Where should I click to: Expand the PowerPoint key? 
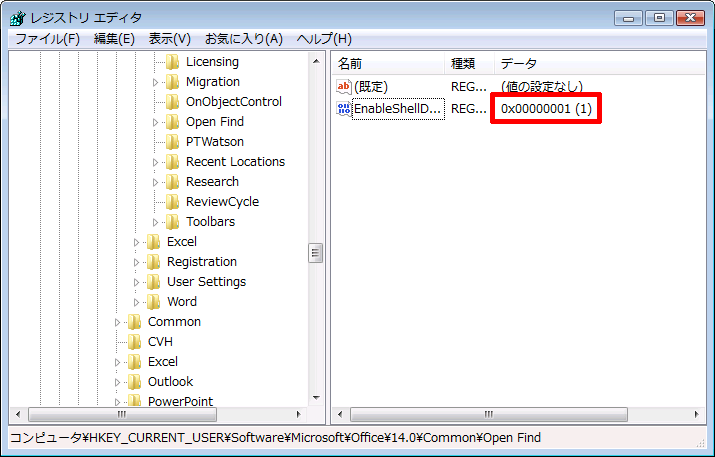(x=117, y=402)
